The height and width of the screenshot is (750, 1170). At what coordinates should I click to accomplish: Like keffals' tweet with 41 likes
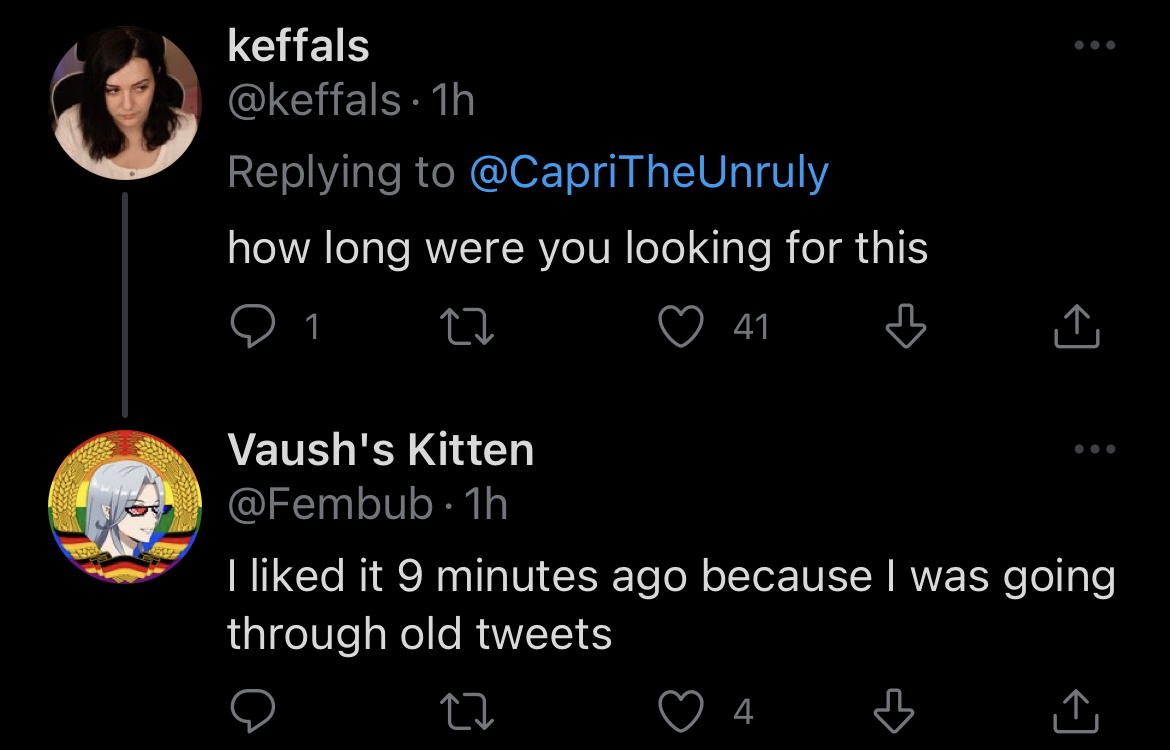click(681, 327)
